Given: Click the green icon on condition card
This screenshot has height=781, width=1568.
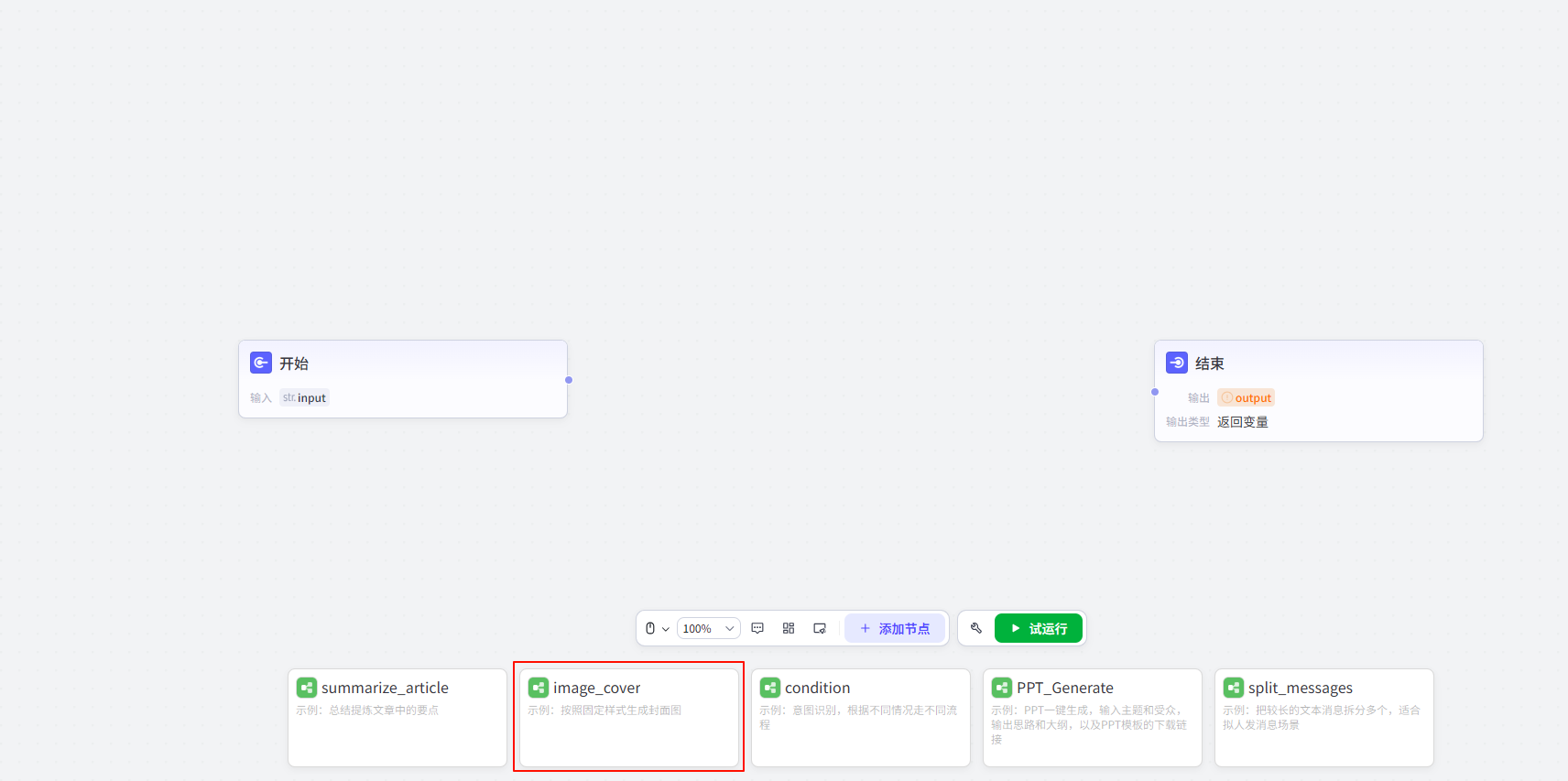Looking at the screenshot, I should tap(770, 688).
